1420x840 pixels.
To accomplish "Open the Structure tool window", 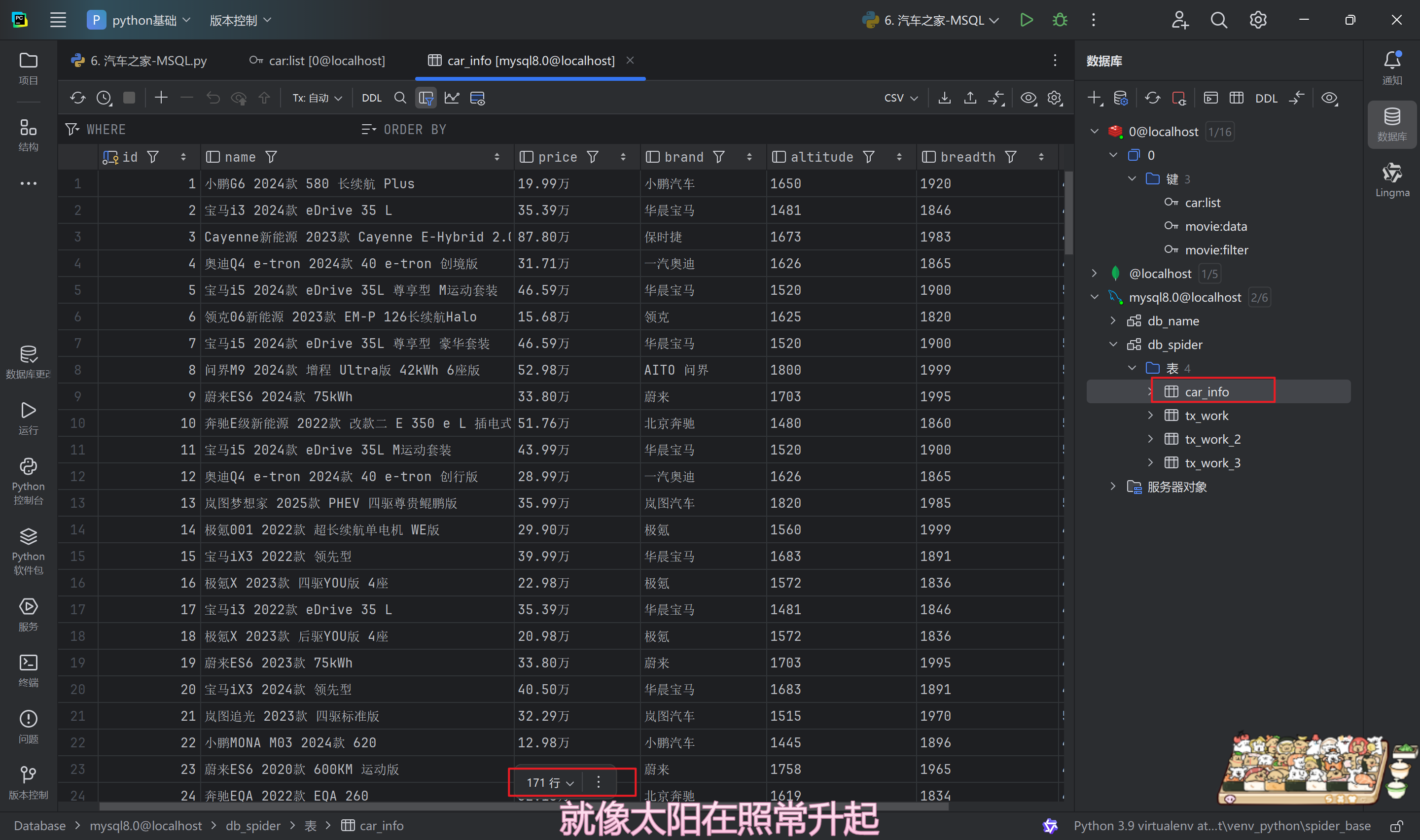I will (28, 135).
